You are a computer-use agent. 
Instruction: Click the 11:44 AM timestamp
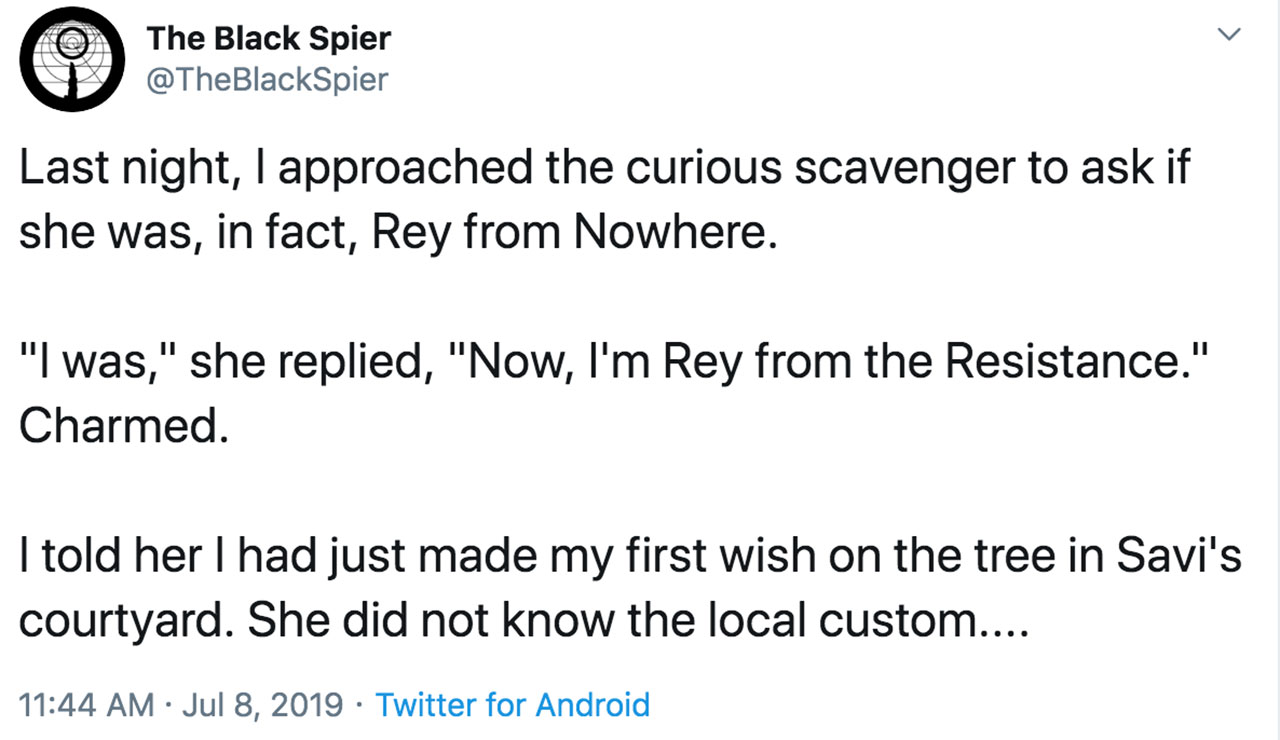[x=87, y=705]
